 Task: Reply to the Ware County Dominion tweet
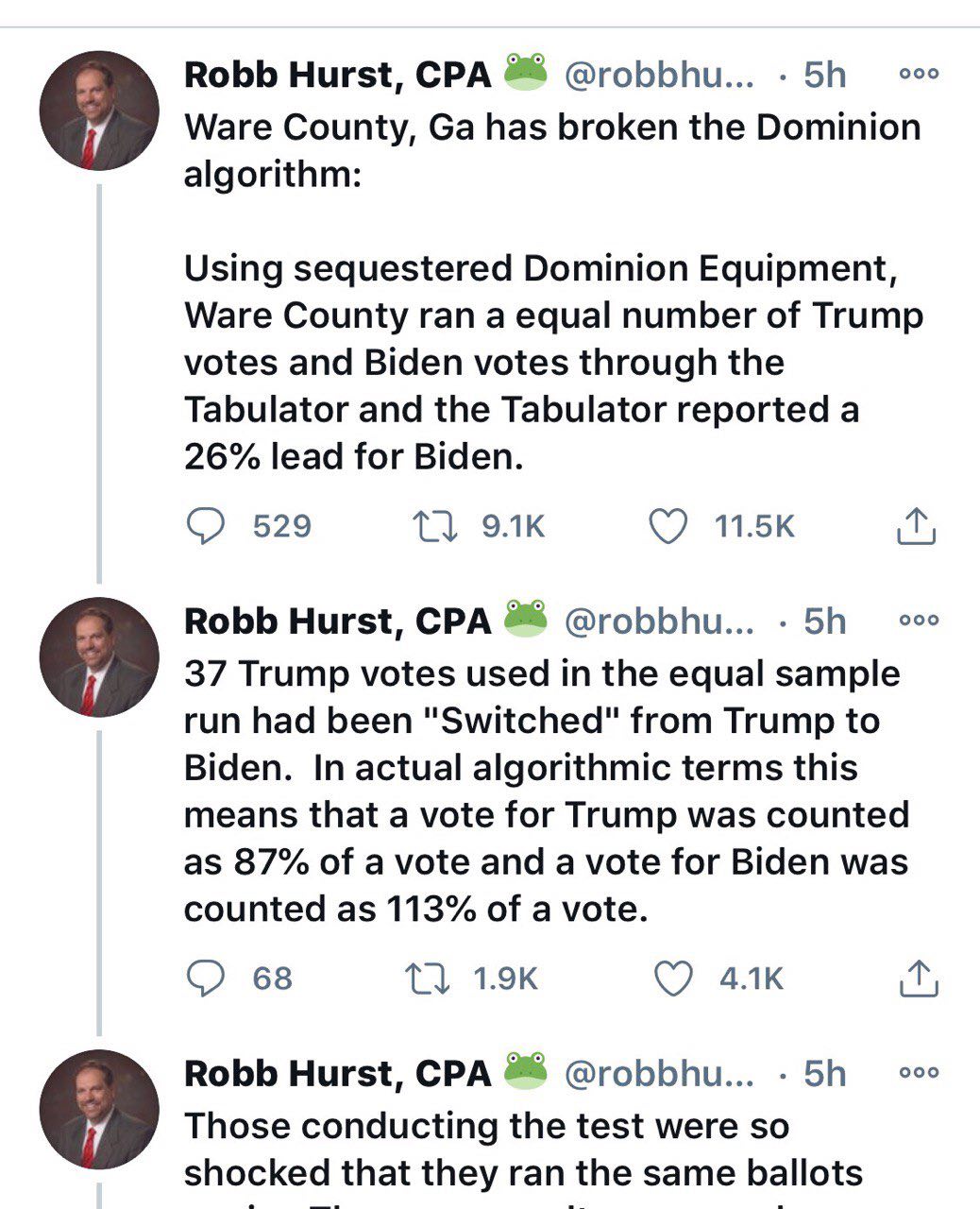pos(201,526)
